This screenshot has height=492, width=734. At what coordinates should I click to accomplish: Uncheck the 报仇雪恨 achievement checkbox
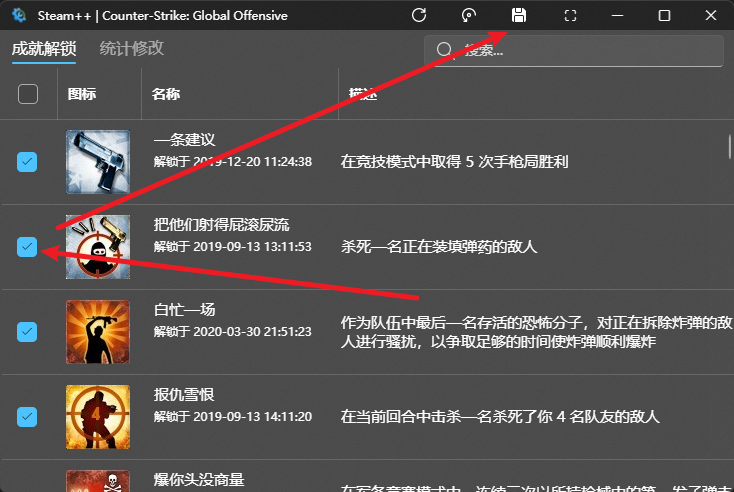pyautogui.click(x=27, y=417)
